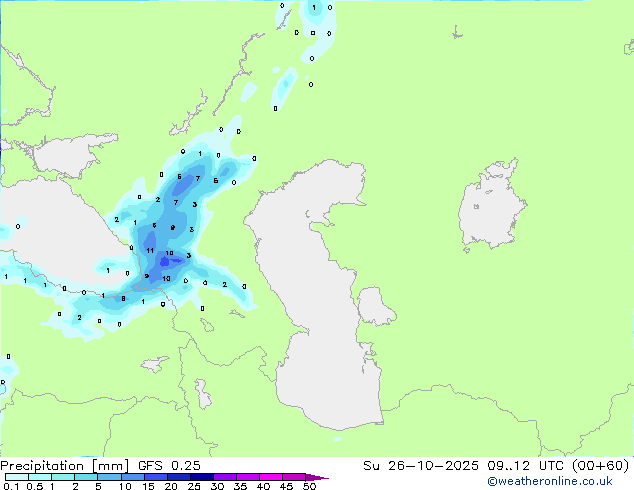
Task: Click the '11' precipitation value on map
Action: [150, 251]
